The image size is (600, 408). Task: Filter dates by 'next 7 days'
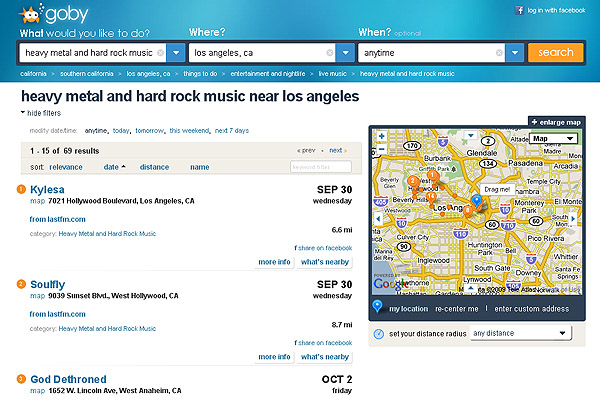point(232,131)
